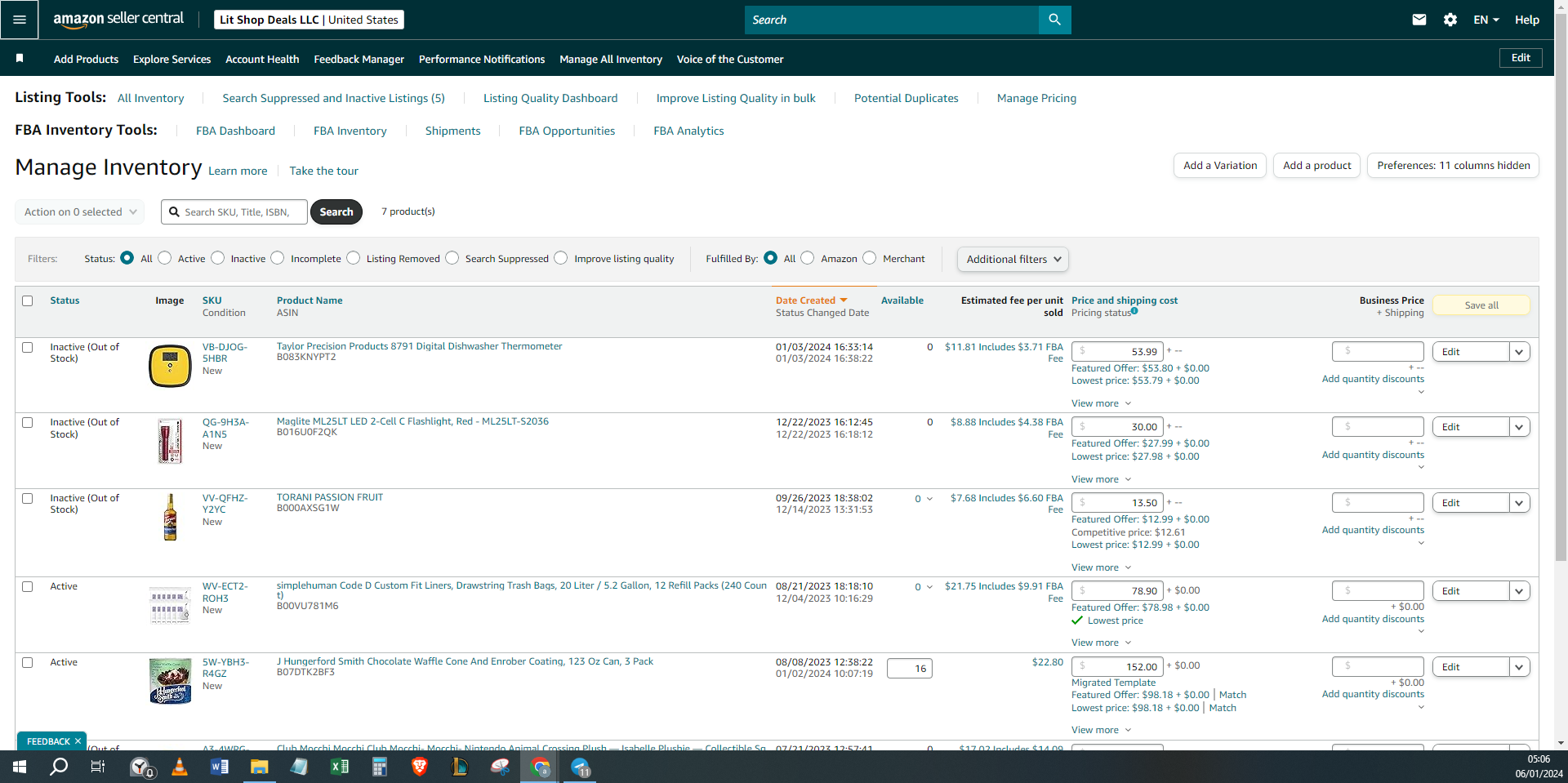
Task: Check the box for the simplehuman liners row
Action: pos(28,586)
